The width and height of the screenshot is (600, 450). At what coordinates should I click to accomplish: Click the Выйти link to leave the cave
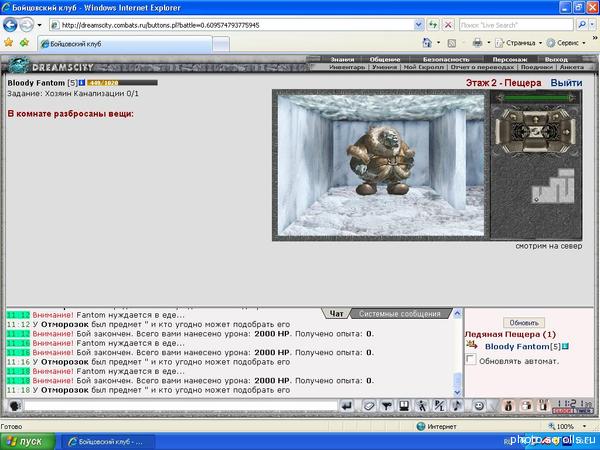[566, 83]
